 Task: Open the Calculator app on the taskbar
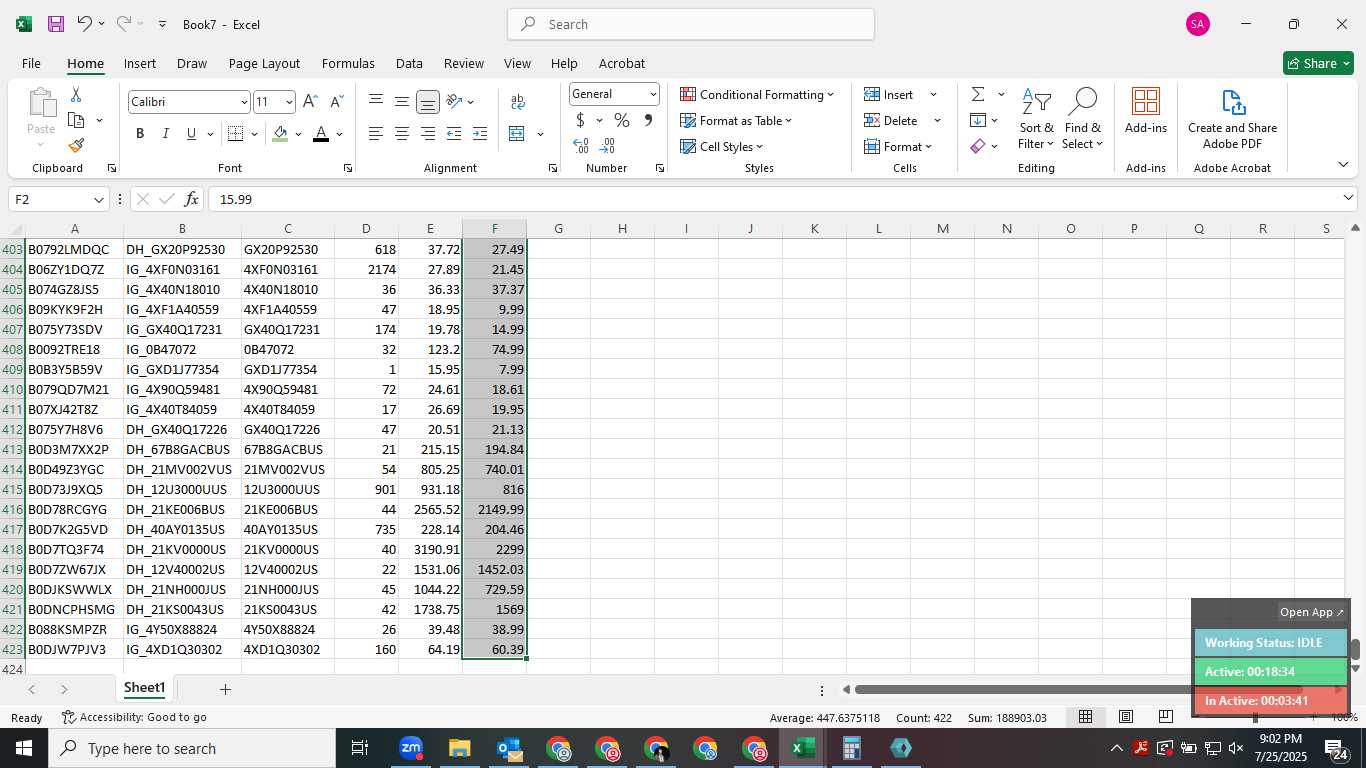click(x=852, y=748)
